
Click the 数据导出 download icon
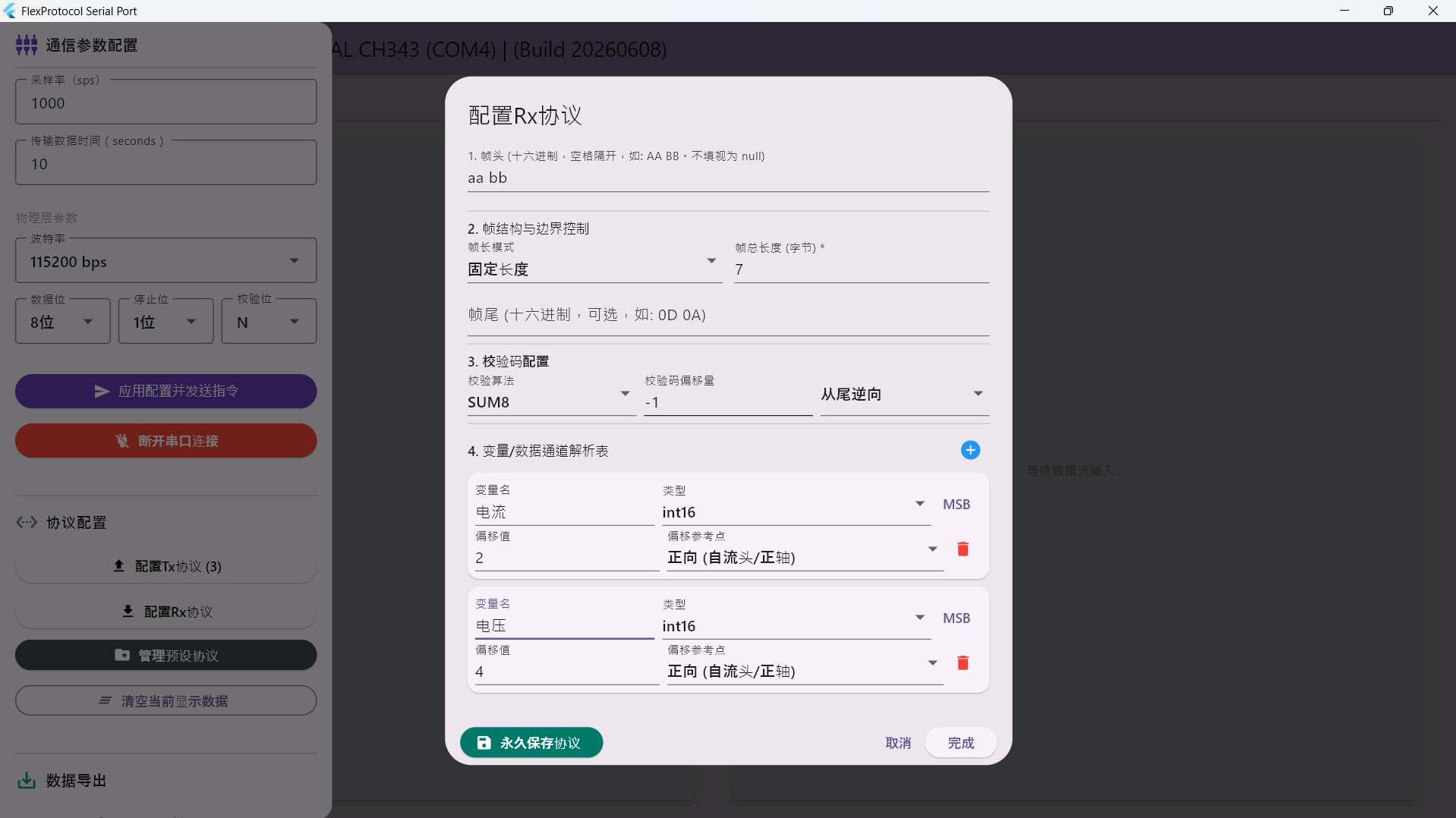click(x=27, y=780)
